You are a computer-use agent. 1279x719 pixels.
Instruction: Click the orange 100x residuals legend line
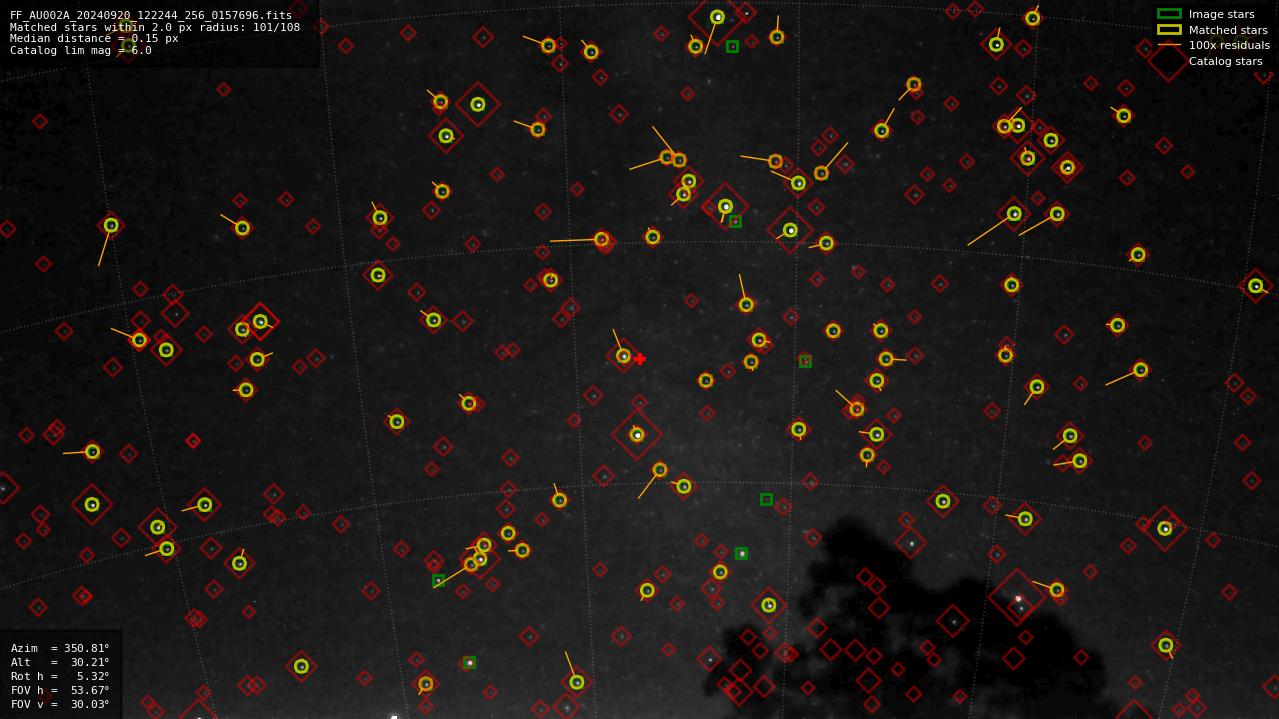click(x=1169, y=45)
